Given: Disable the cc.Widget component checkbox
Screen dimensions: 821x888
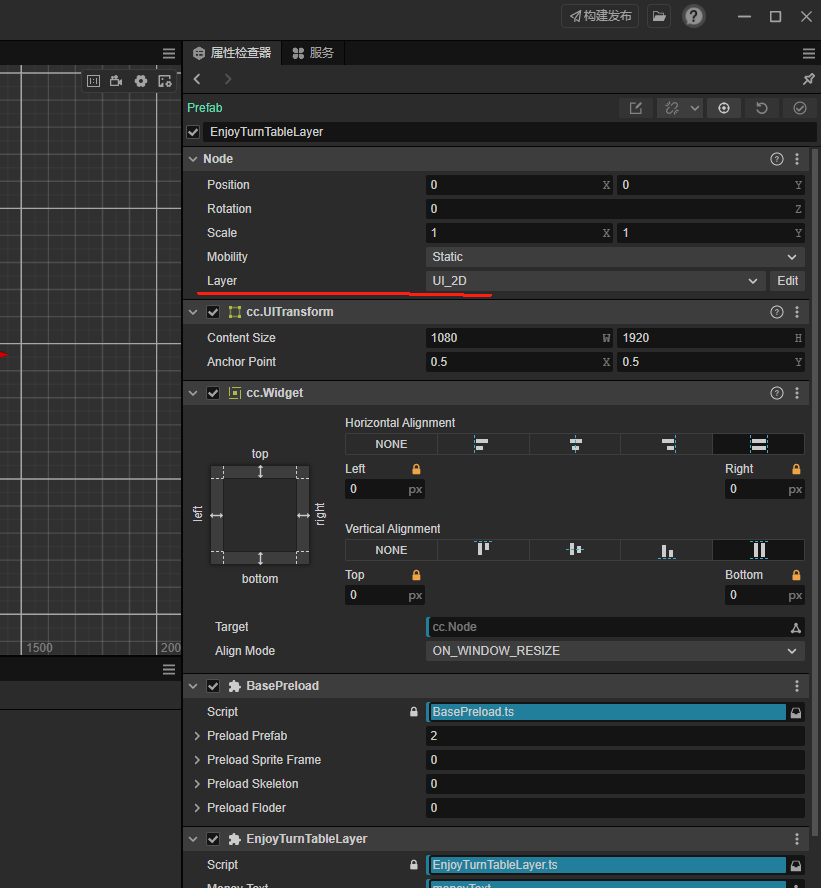Looking at the screenshot, I should pyautogui.click(x=213, y=393).
